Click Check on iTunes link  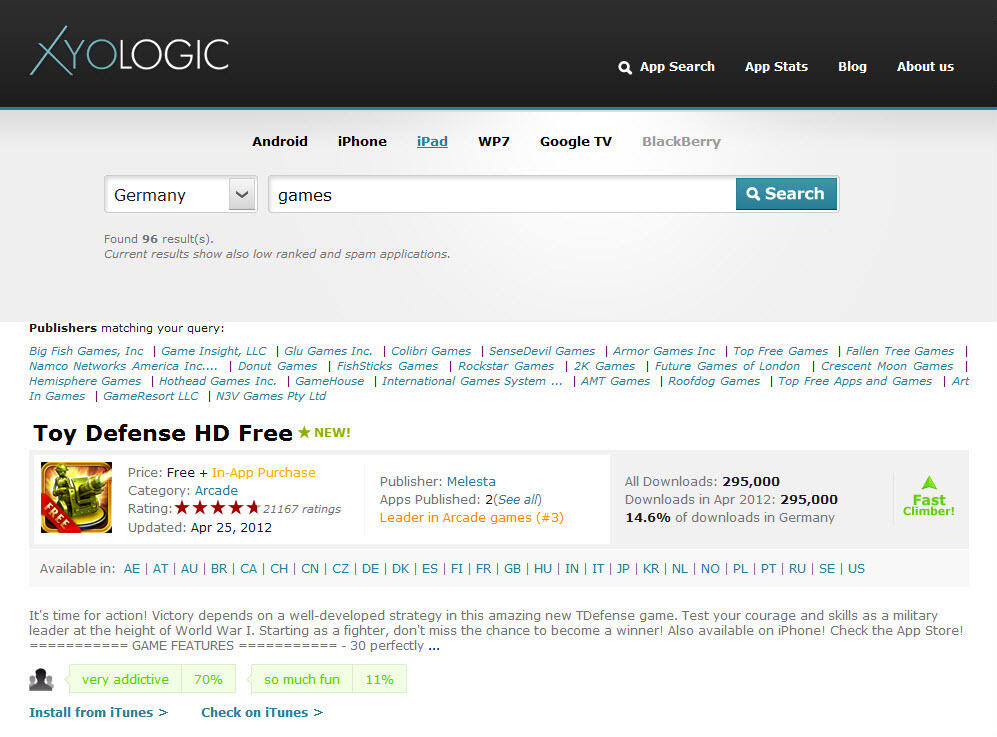pyautogui.click(x=262, y=712)
